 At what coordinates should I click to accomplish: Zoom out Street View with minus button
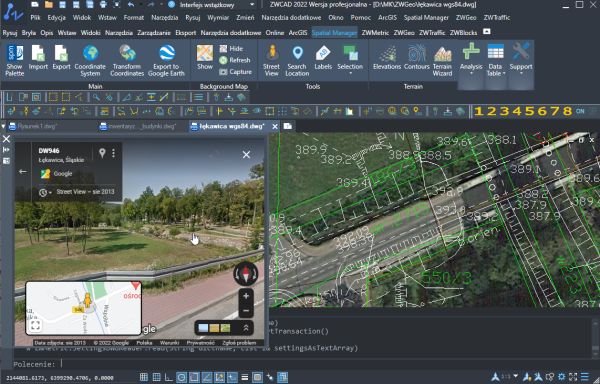coord(246,311)
